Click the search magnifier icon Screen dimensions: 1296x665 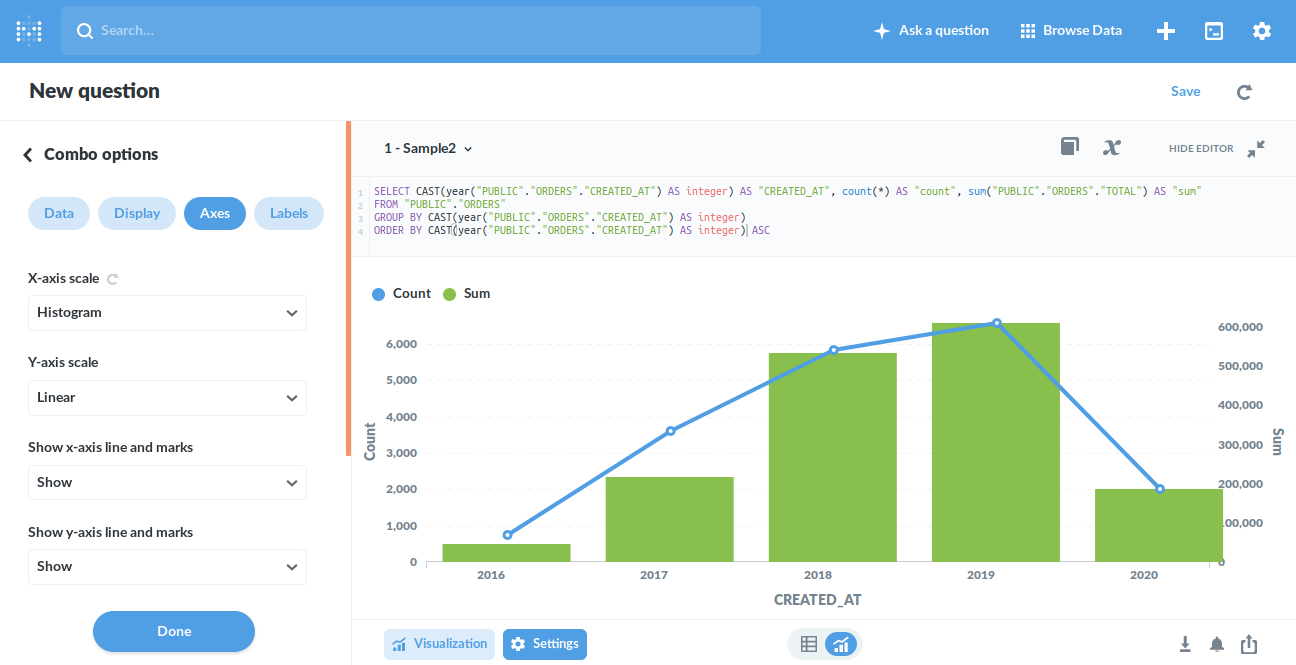pyautogui.click(x=85, y=31)
